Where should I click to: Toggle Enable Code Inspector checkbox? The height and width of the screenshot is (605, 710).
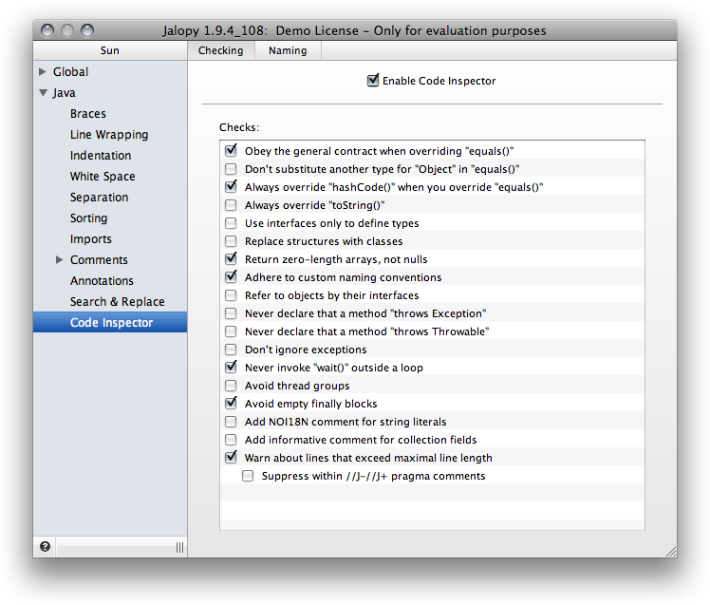373,81
